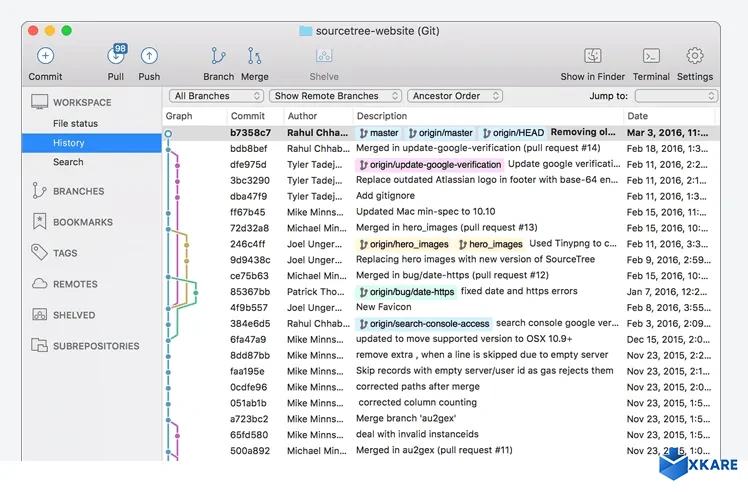The height and width of the screenshot is (492, 748).
Task: Expand the BOOKMARKS sidebar section
Action: coord(83,222)
